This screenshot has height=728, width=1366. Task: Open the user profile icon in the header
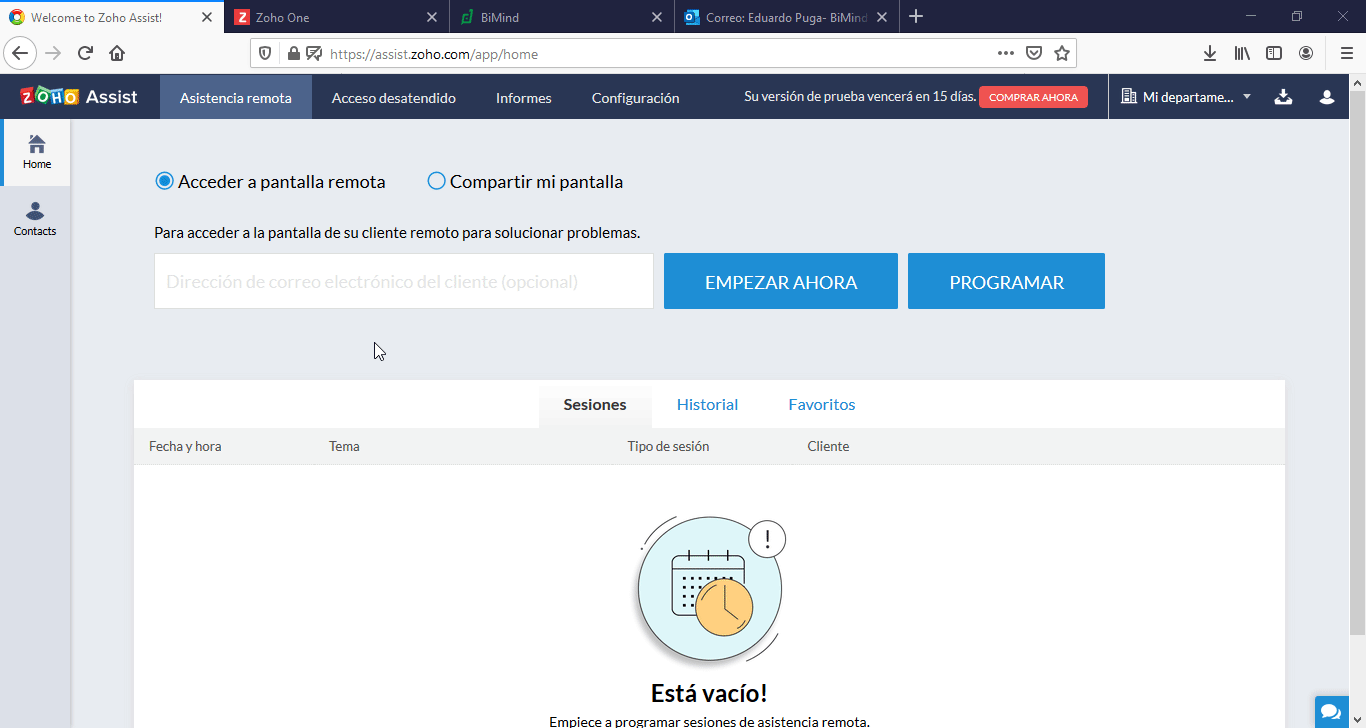(1327, 97)
